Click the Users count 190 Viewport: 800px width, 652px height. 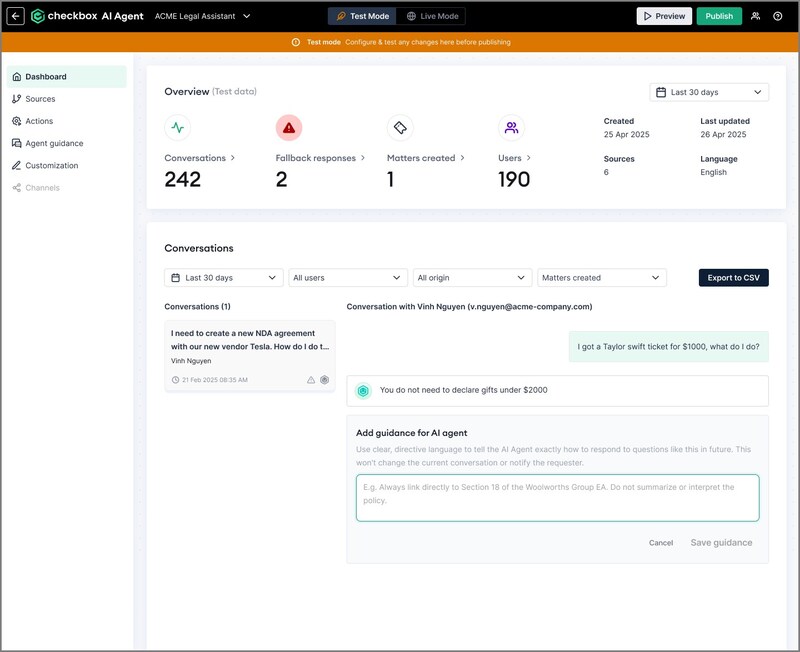(514, 180)
